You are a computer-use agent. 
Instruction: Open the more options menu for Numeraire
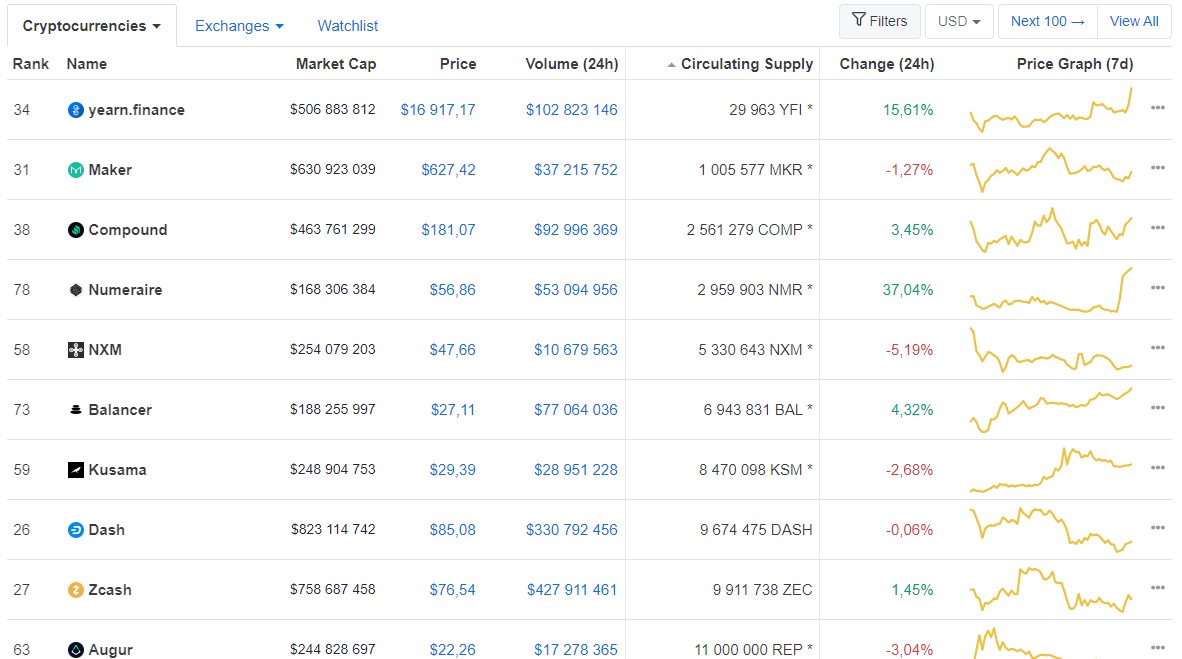point(1158,287)
